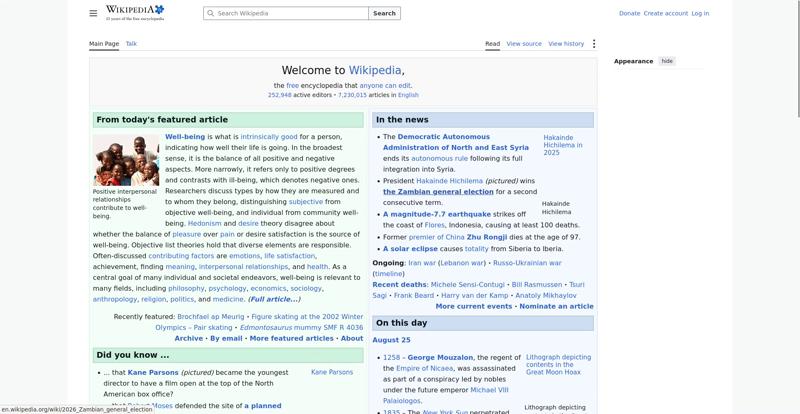
Task: Click the Donate link
Action: [x=629, y=13]
